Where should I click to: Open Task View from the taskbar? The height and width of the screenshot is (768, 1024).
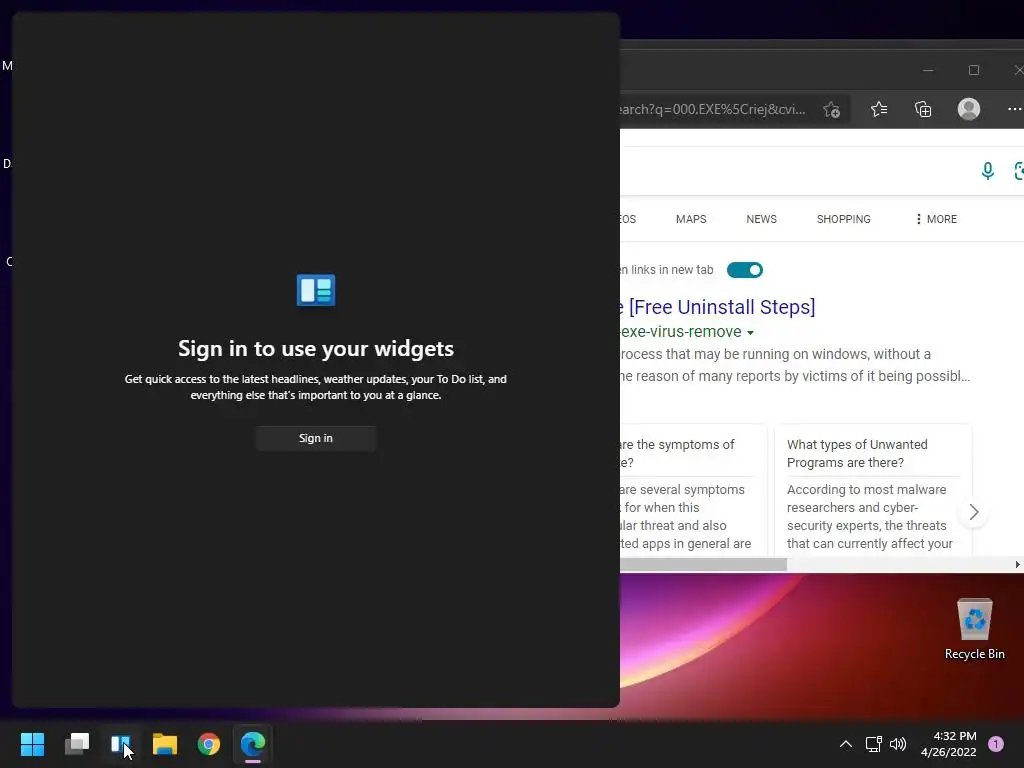[77, 744]
